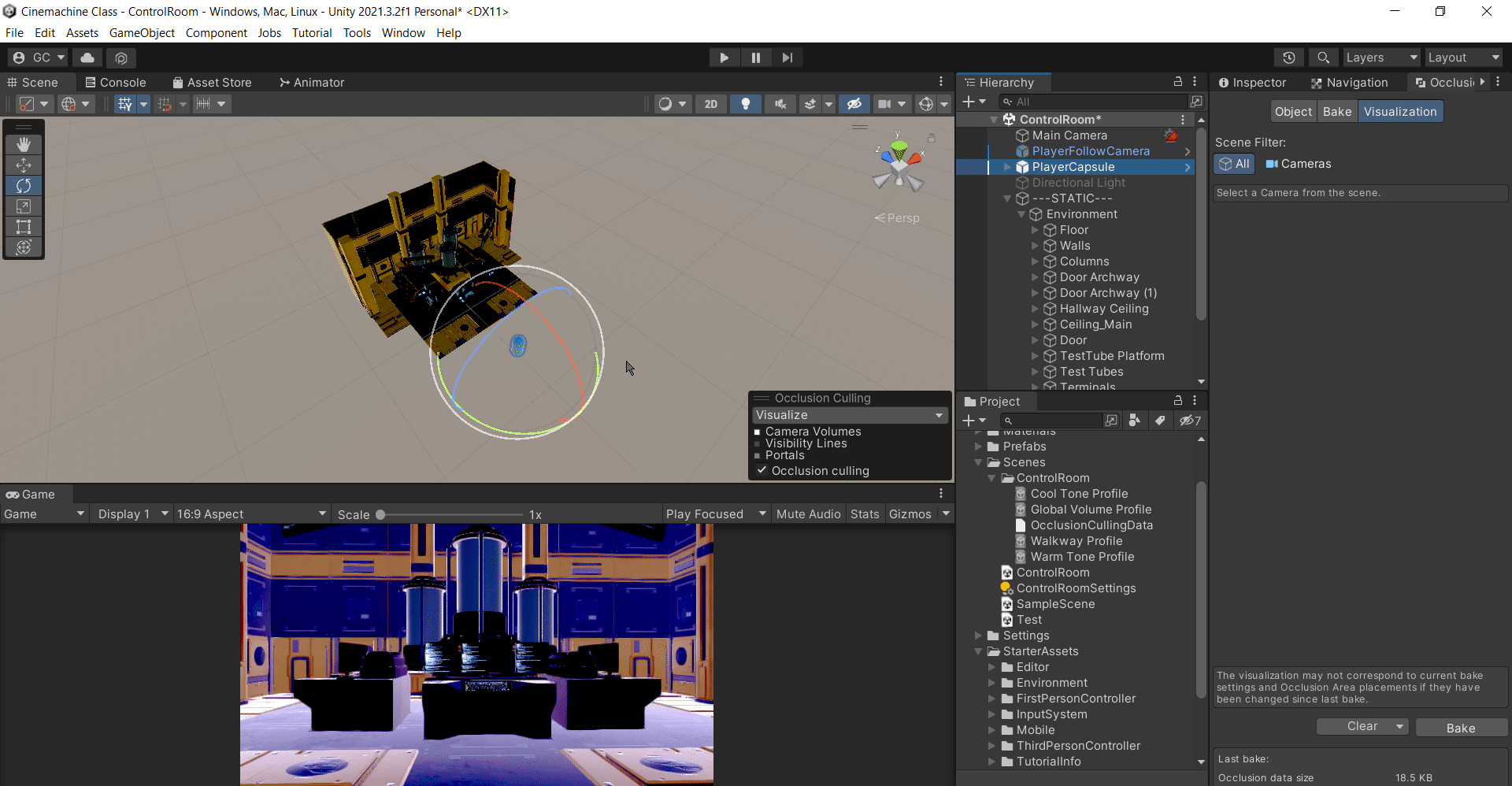Click the All scene filter
The image size is (1512, 786).
1234,164
